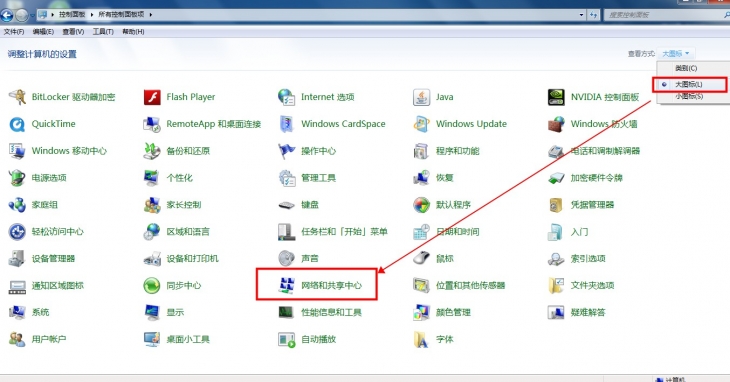
Task: Open 声音 speaker icon
Action: [x=286, y=259]
